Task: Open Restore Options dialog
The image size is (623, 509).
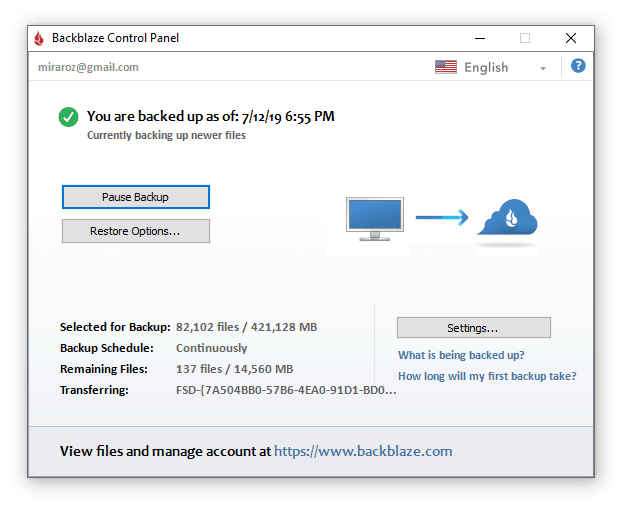Action: [x=136, y=231]
